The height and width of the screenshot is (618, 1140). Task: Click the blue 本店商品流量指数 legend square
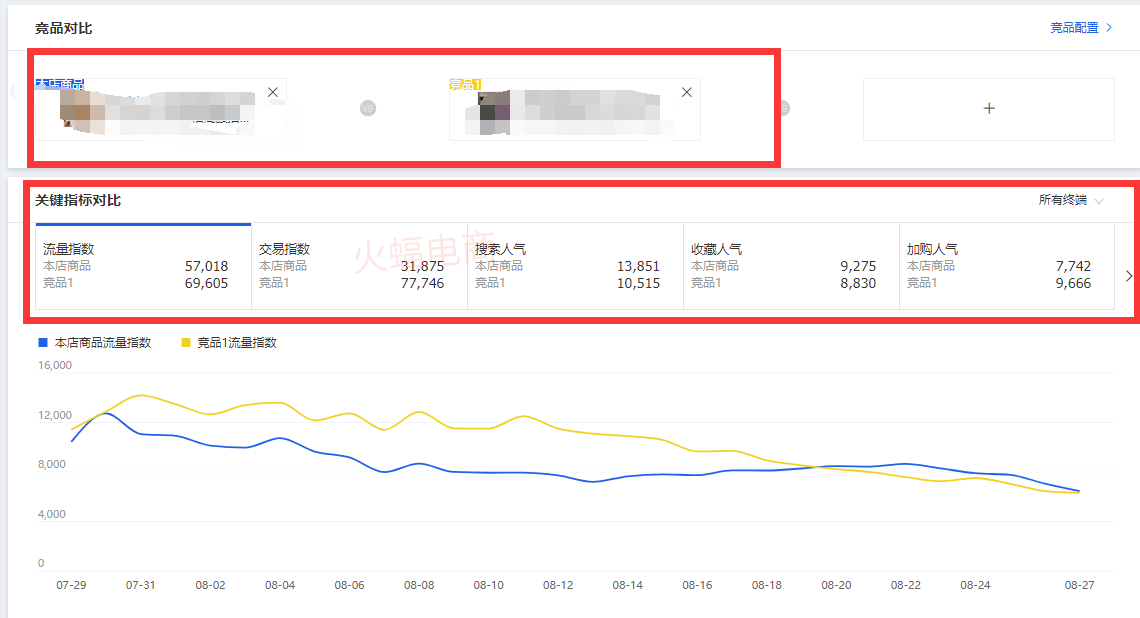pyautogui.click(x=43, y=342)
